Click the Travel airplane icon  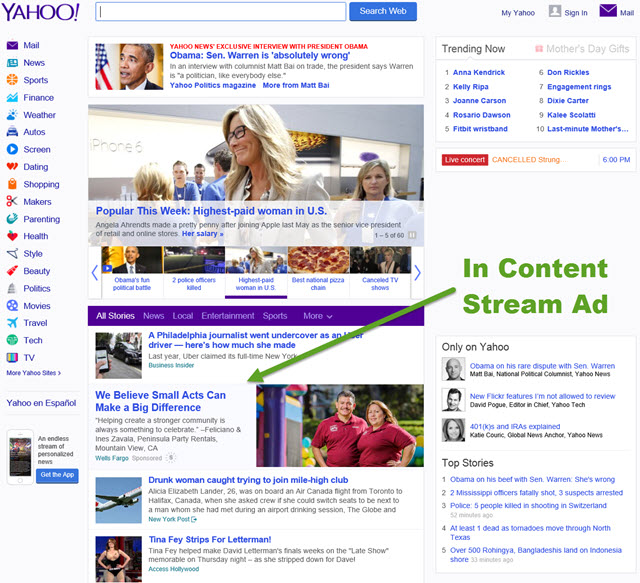point(12,323)
